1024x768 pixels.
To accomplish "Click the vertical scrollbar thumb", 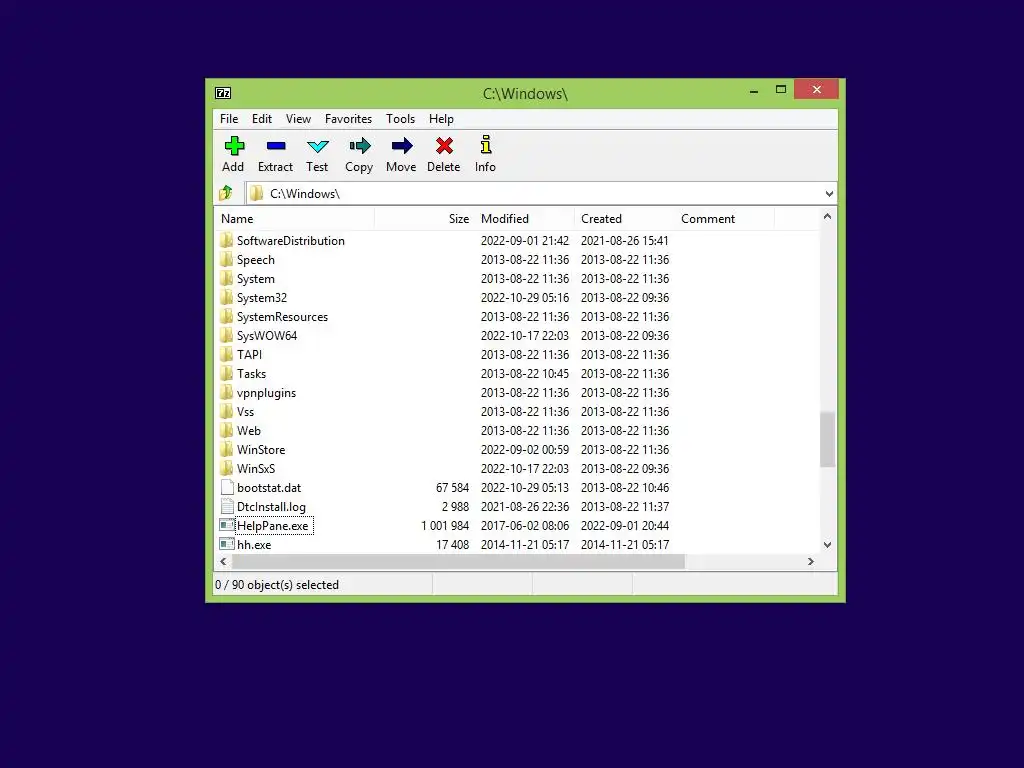I will click(x=827, y=440).
